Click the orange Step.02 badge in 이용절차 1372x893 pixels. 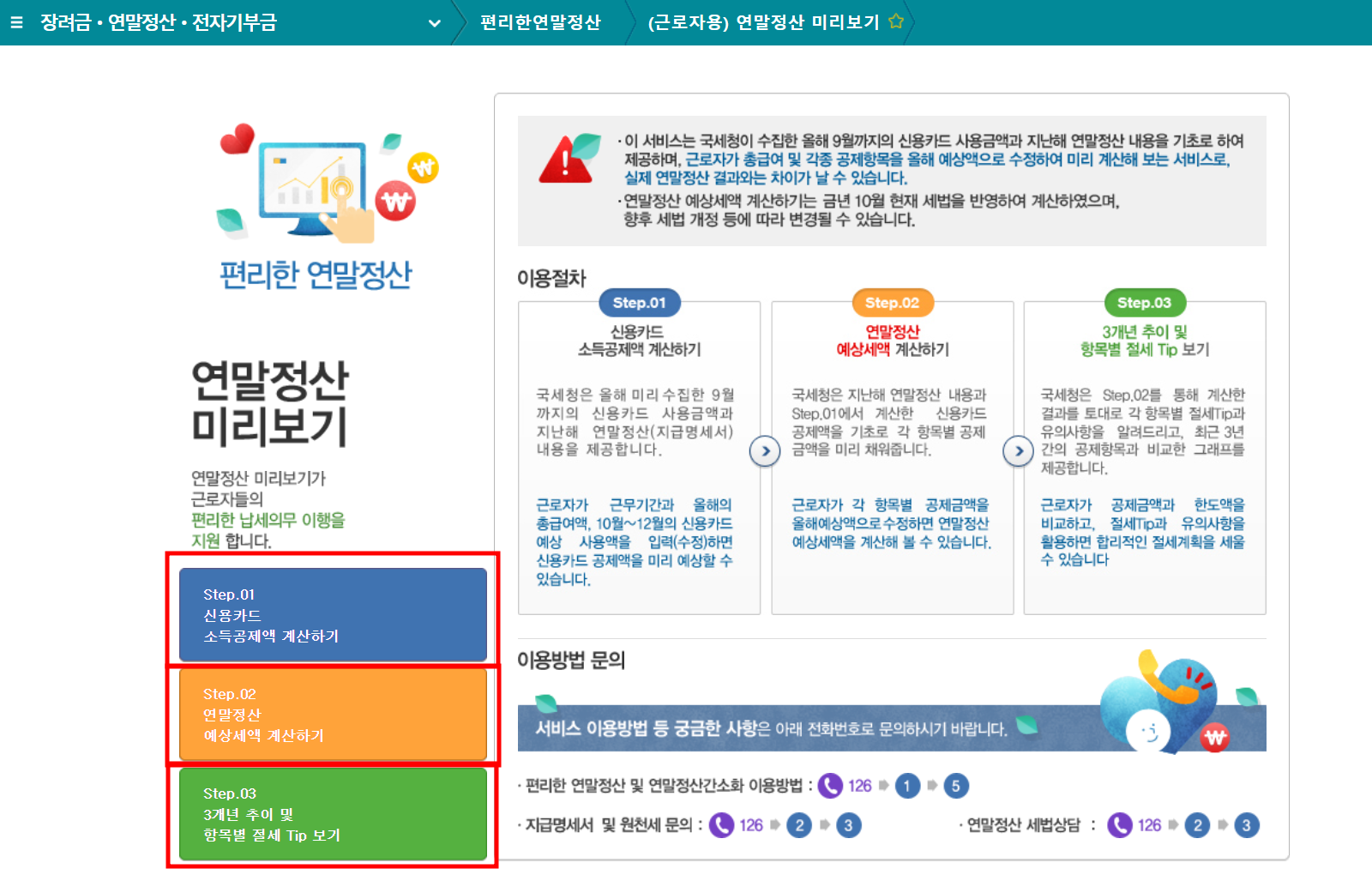click(x=892, y=302)
